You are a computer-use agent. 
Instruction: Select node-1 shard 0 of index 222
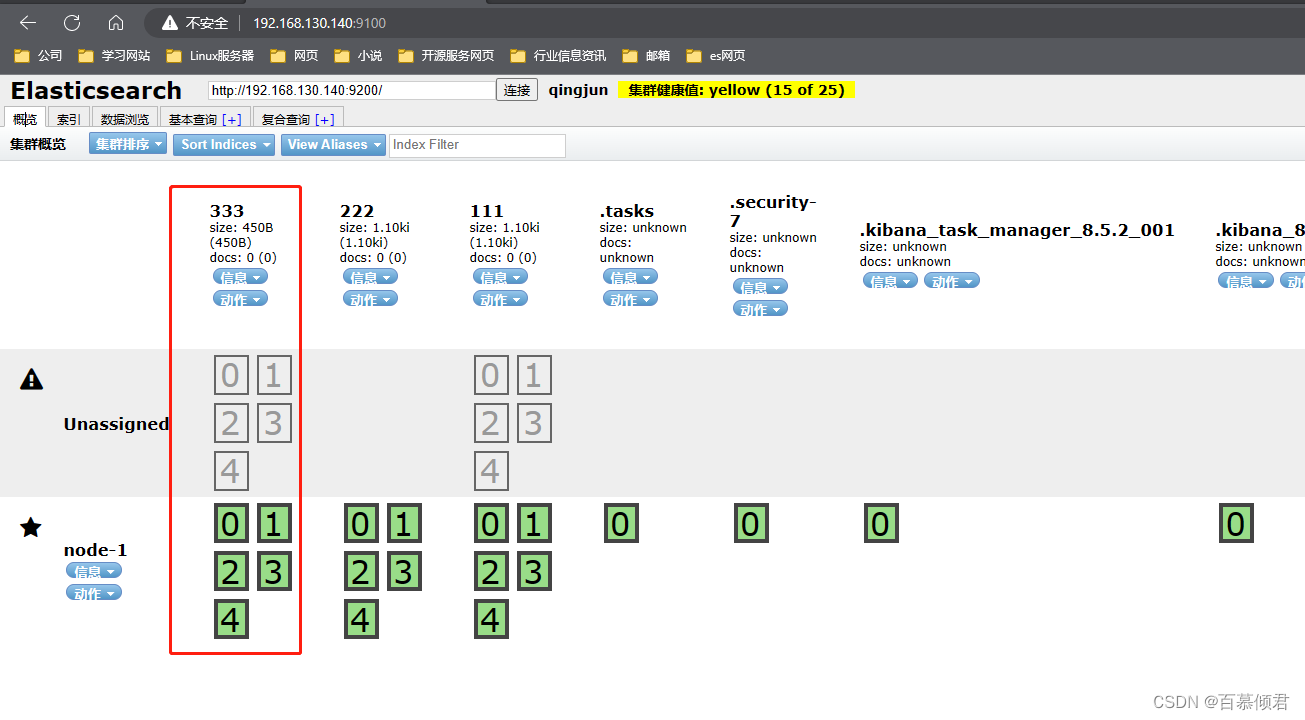360,523
